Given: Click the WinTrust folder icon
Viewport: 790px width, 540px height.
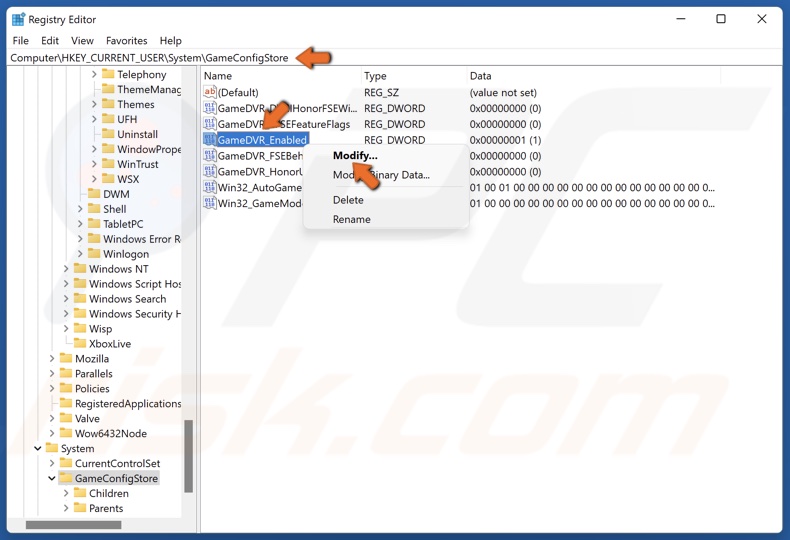Looking at the screenshot, I should tap(108, 164).
